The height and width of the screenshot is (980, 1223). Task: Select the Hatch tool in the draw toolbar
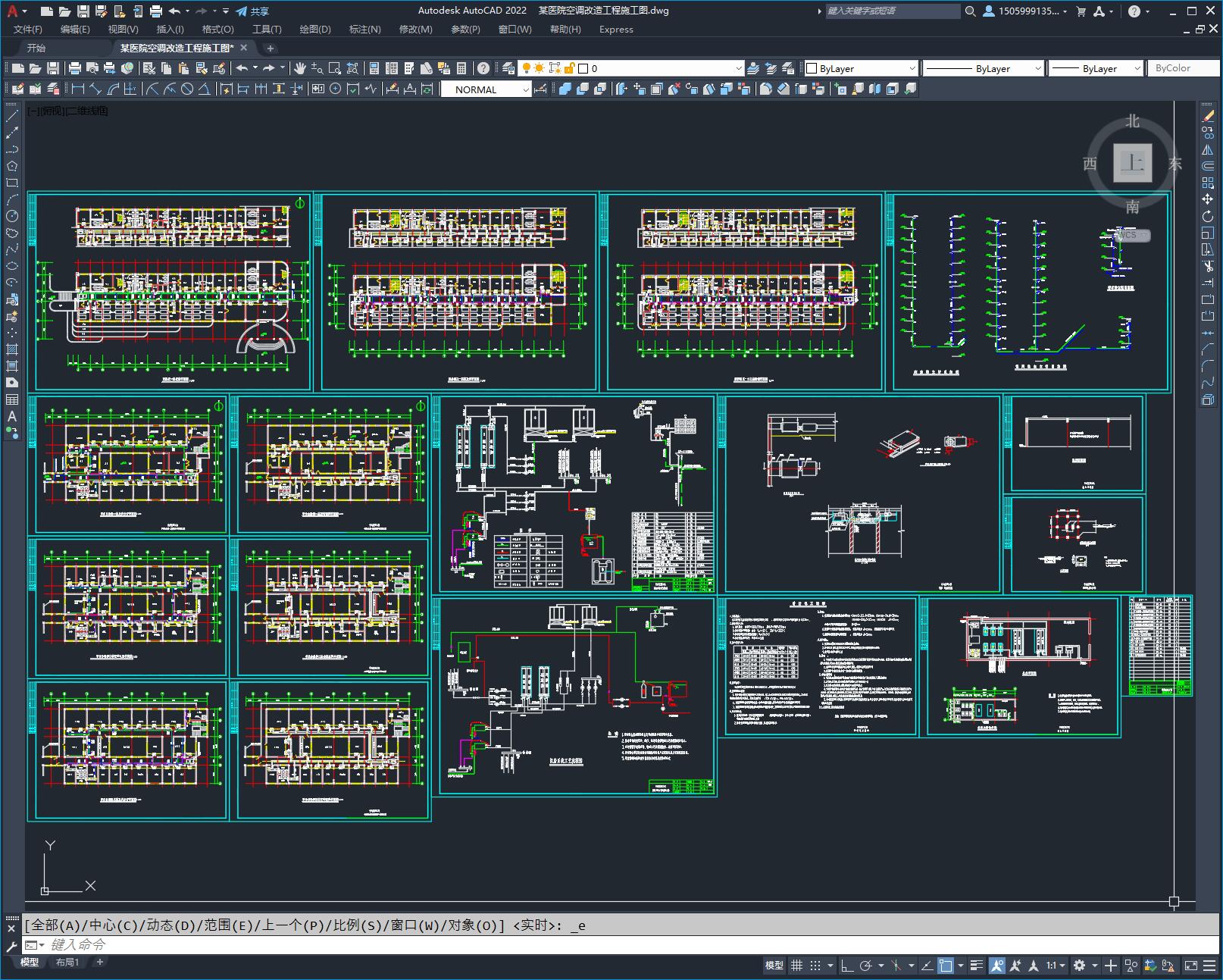pos(12,349)
